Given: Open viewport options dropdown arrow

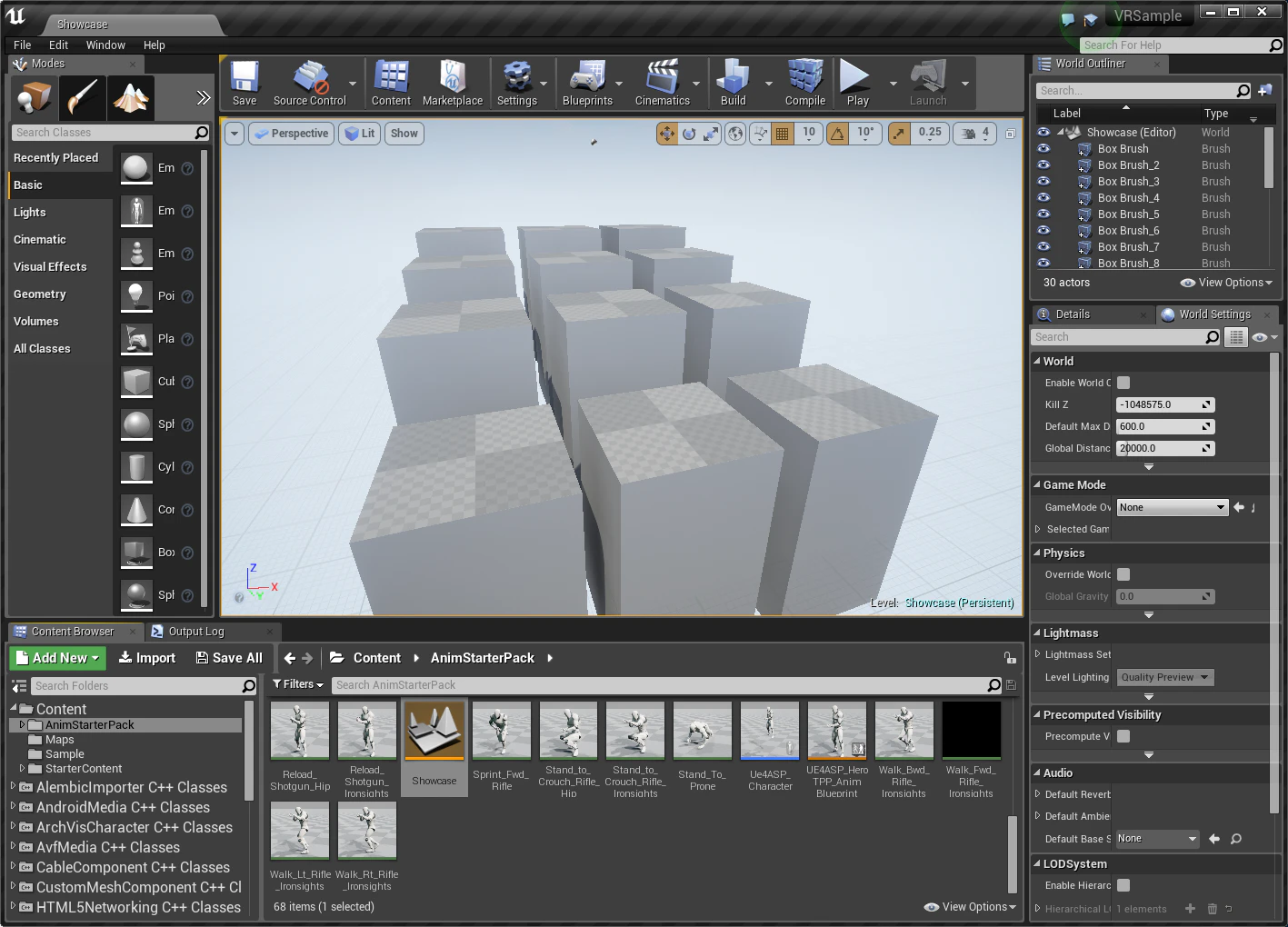Looking at the screenshot, I should click(235, 134).
